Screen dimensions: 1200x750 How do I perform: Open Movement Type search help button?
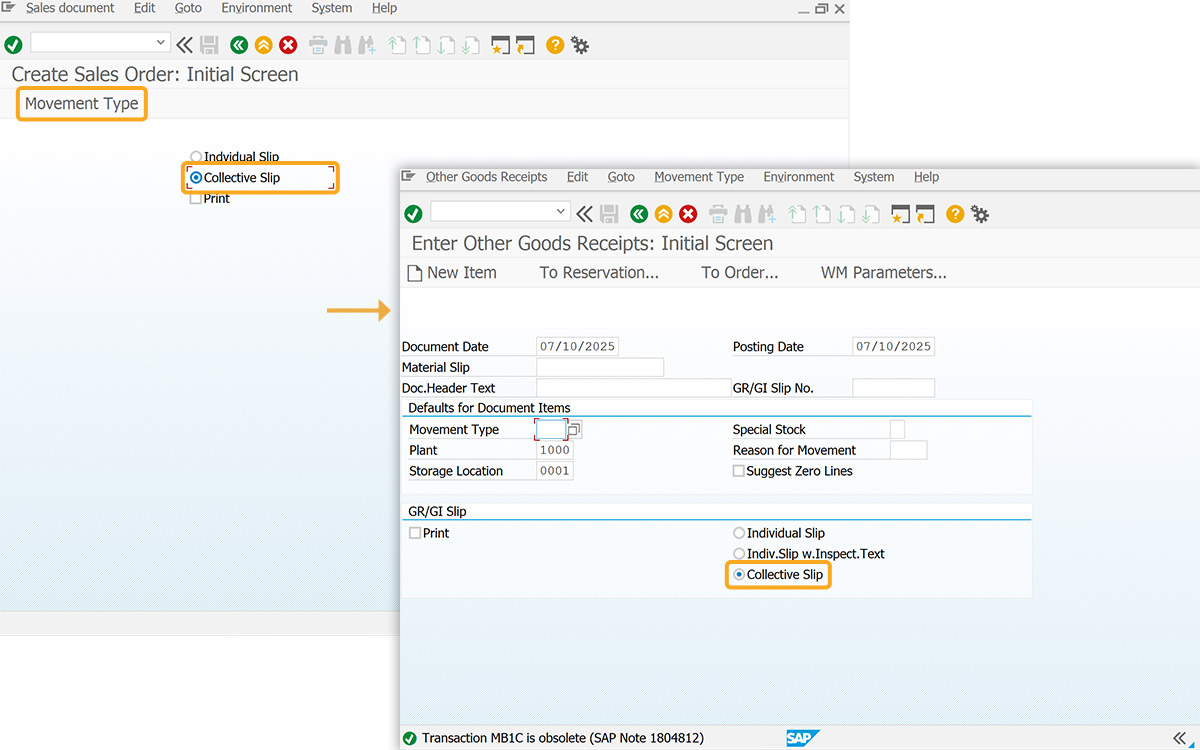coord(574,430)
